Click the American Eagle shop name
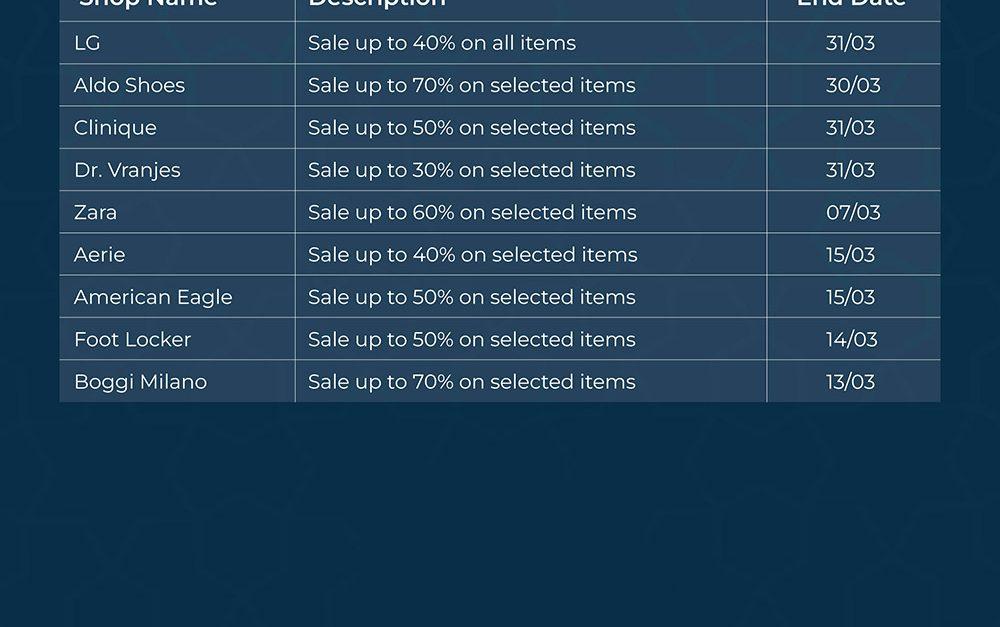The height and width of the screenshot is (627, 1000). click(153, 297)
